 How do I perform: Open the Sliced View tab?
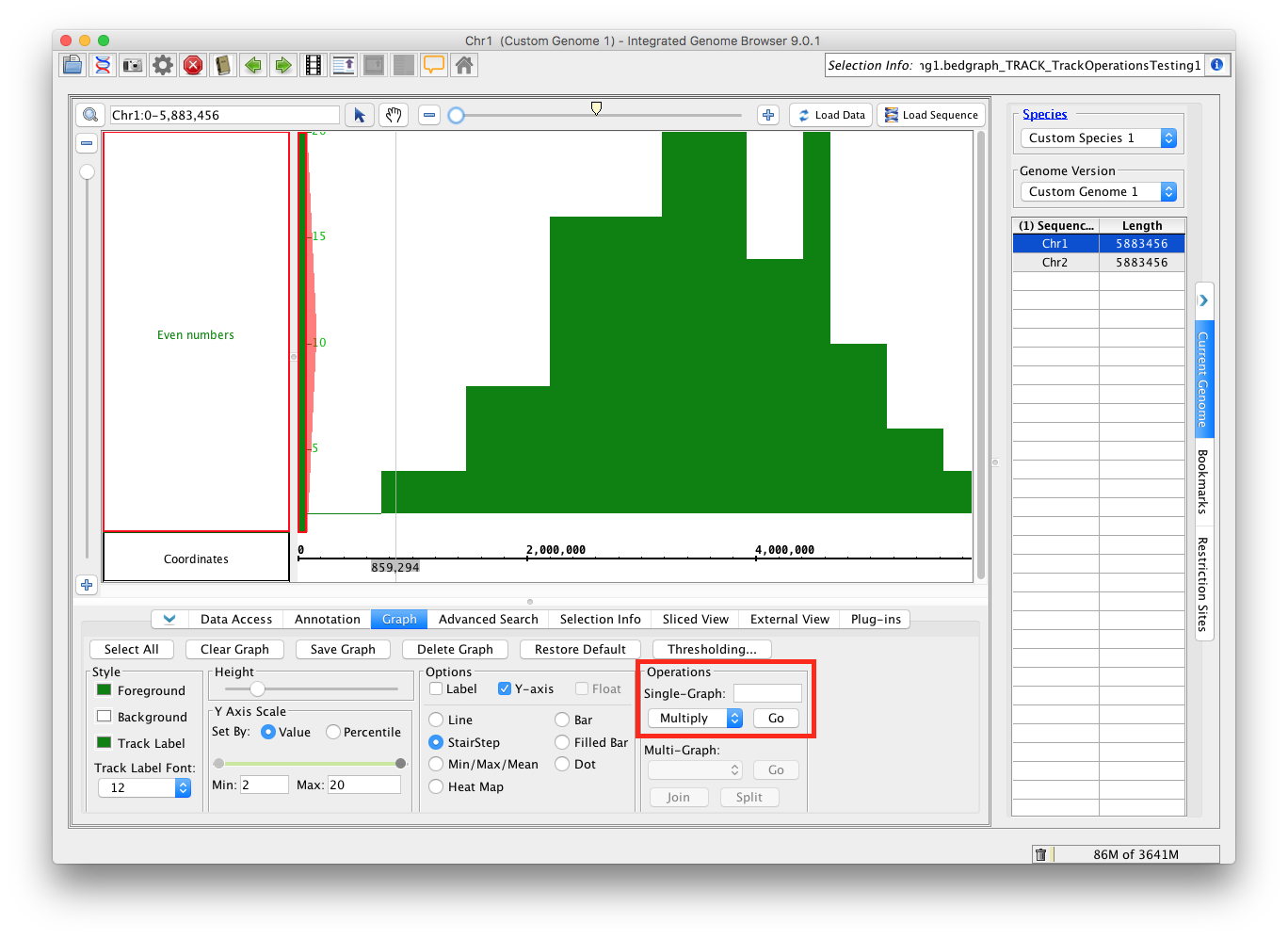coord(696,619)
